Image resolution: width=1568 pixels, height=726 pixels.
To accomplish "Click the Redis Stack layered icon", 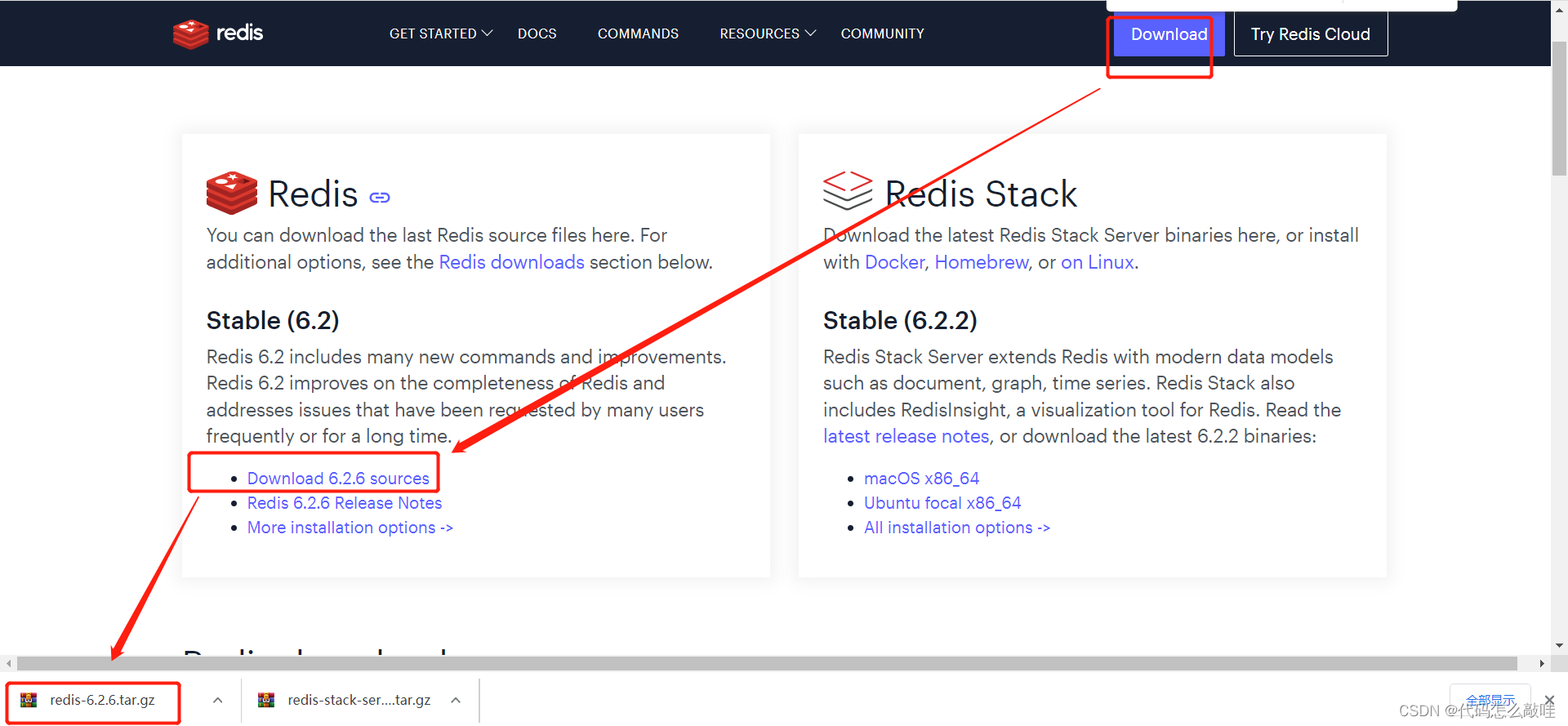I will pyautogui.click(x=848, y=190).
